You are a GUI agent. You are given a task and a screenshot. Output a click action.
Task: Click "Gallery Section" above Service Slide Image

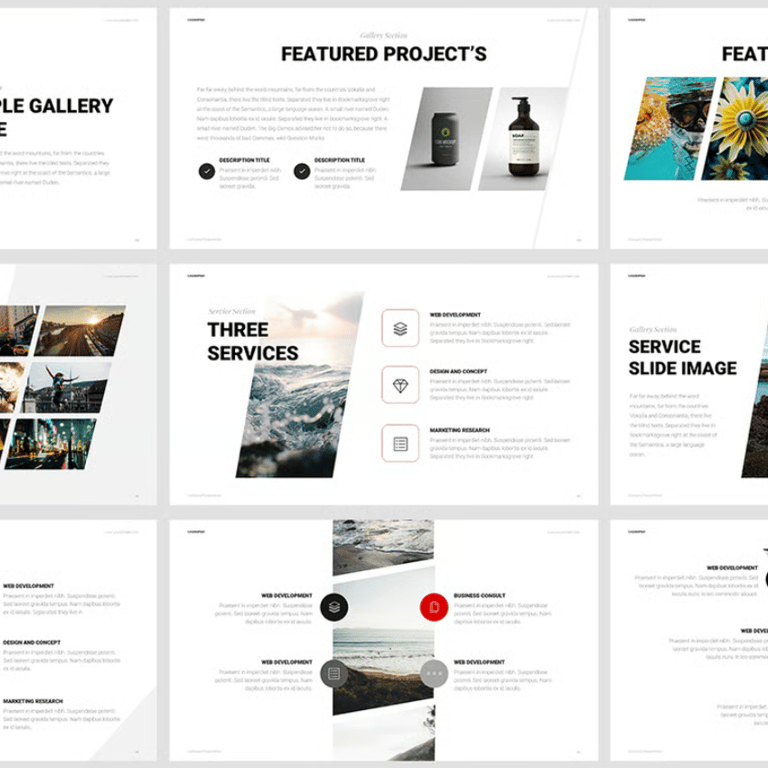(x=653, y=330)
